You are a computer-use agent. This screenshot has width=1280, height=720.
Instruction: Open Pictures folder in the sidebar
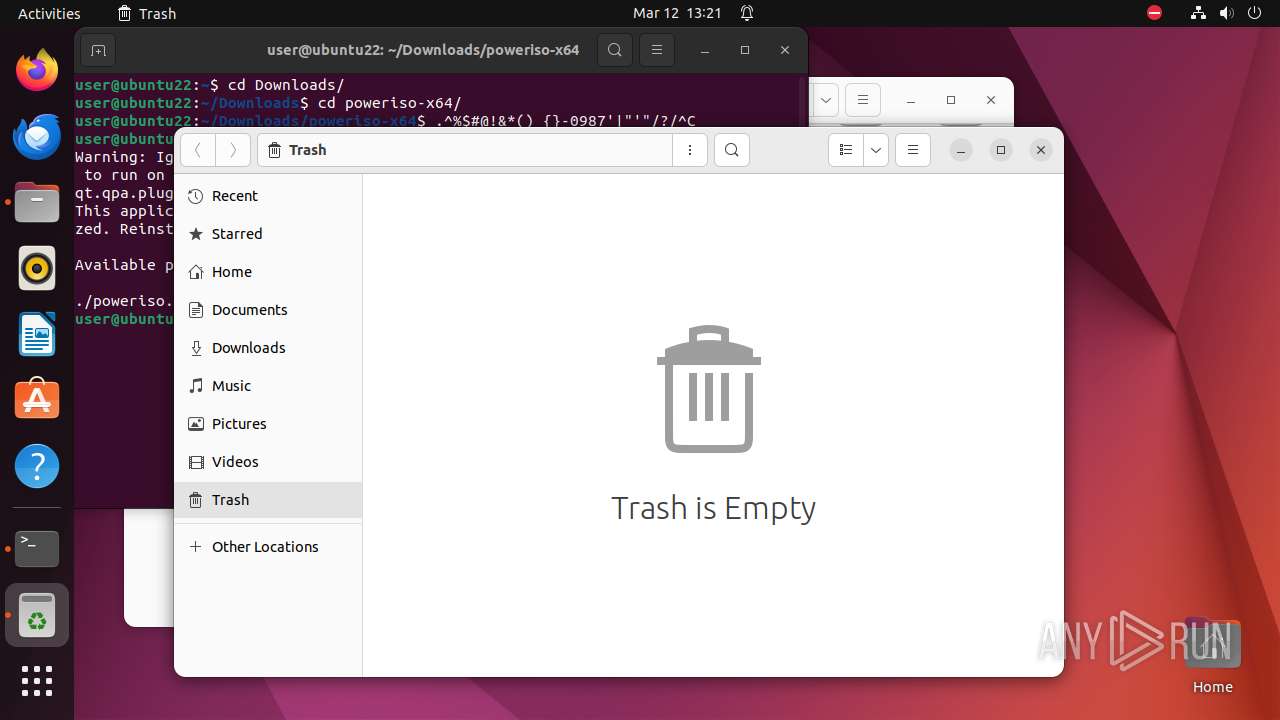click(268, 424)
